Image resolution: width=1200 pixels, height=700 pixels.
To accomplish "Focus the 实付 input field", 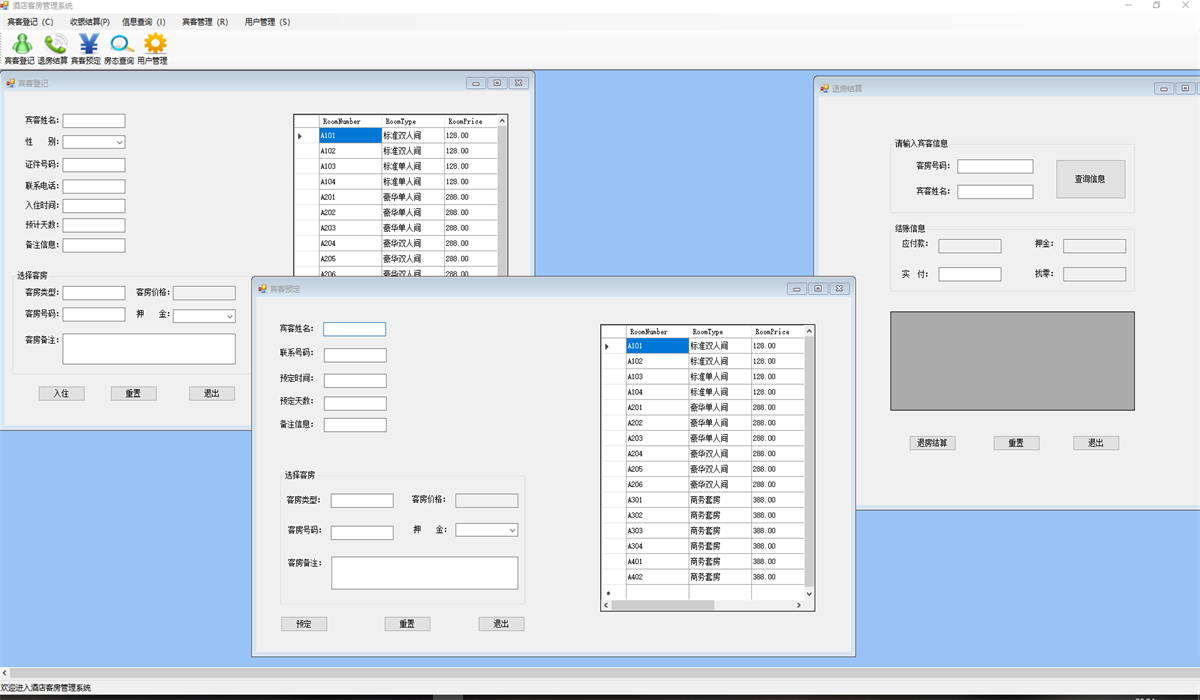I will (x=970, y=274).
